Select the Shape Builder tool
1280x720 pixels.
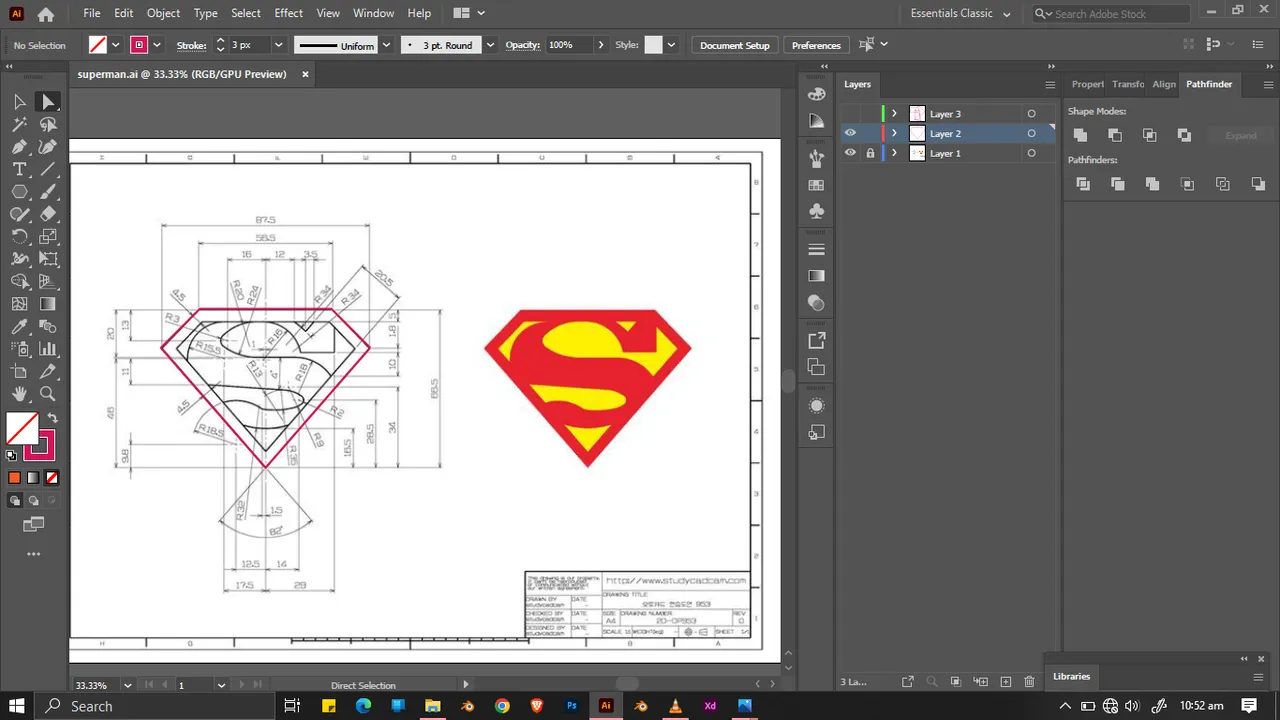click(x=19, y=282)
